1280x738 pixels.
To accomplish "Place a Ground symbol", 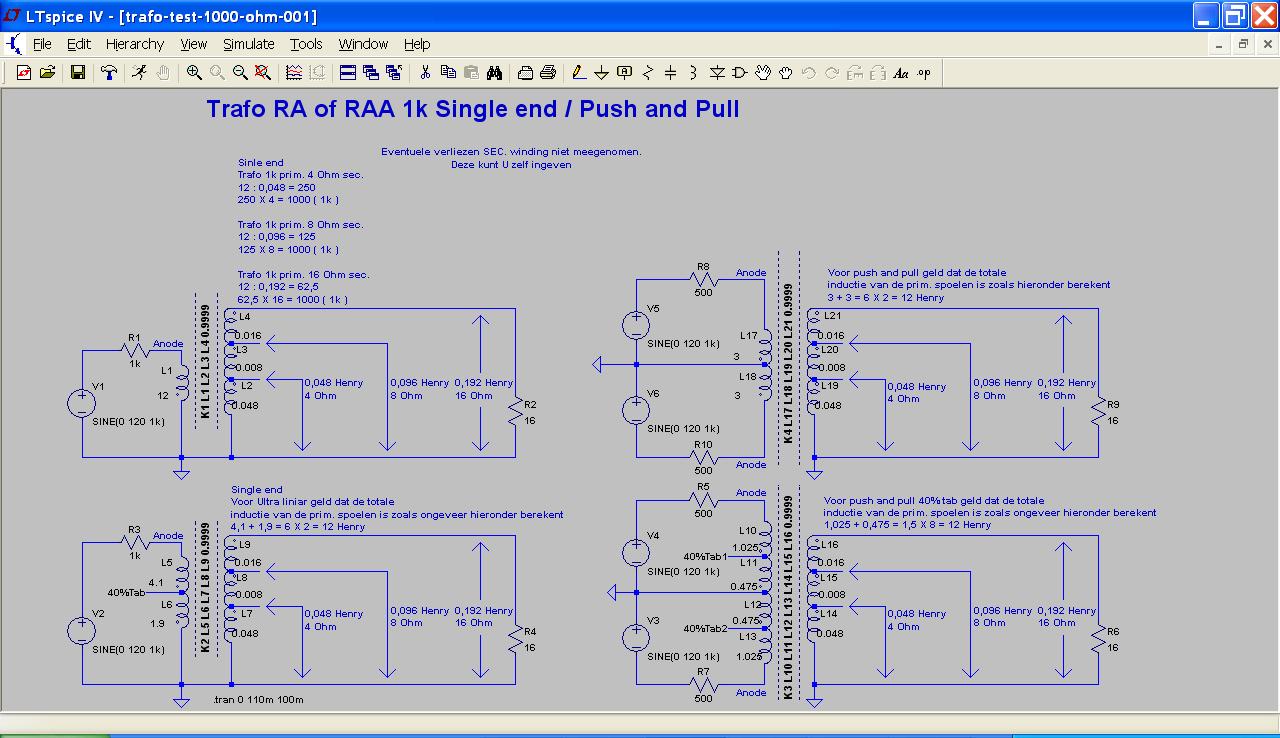I will click(602, 72).
